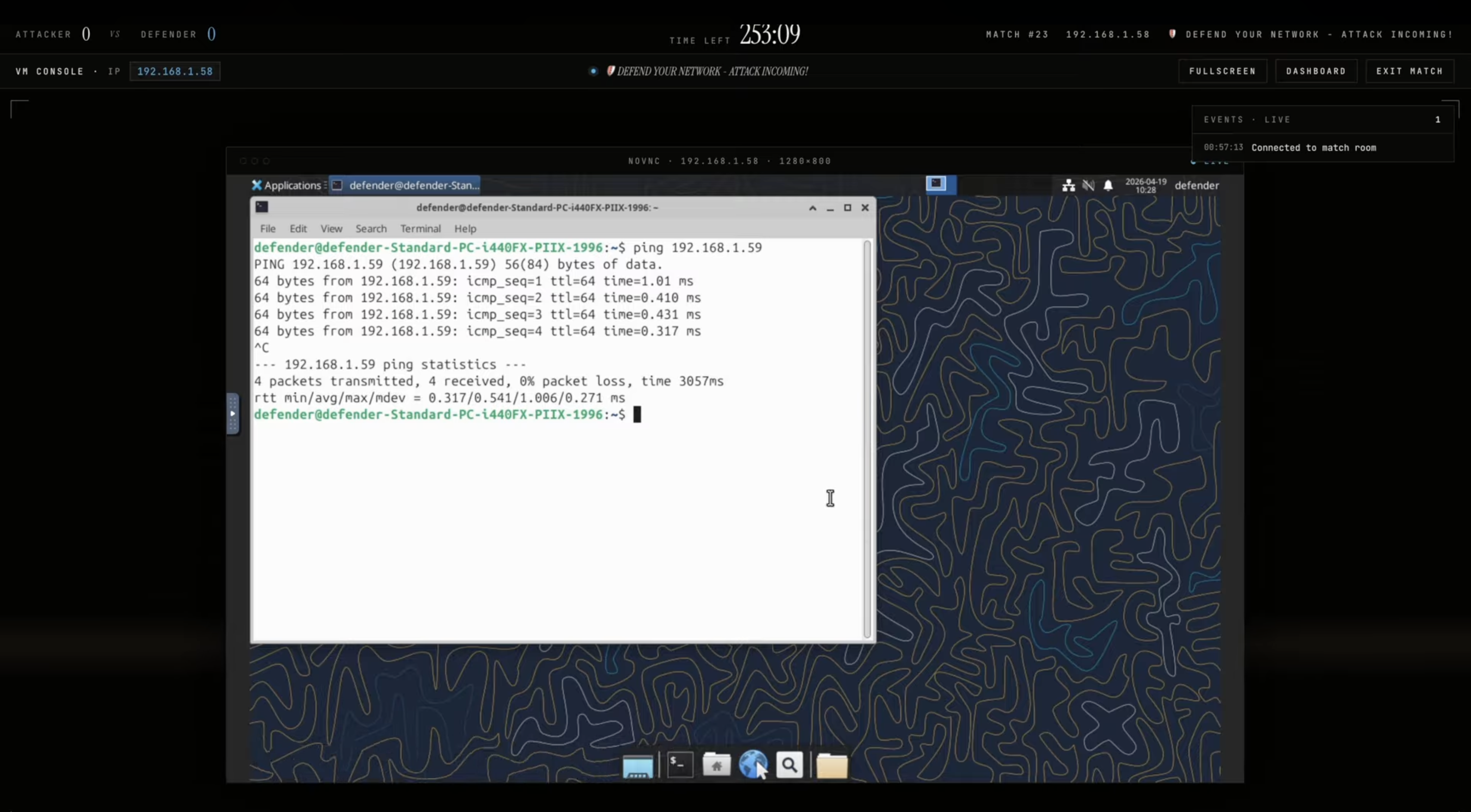Open the Edit menu in terminal
Screen dimensions: 1471x812
click(297, 229)
